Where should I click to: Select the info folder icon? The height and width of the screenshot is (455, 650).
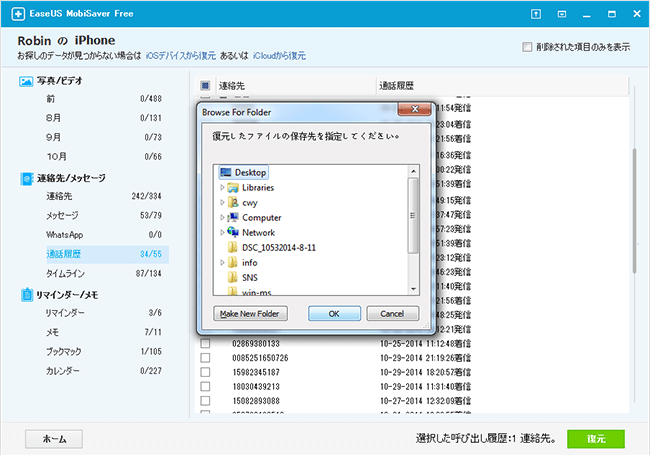233,263
